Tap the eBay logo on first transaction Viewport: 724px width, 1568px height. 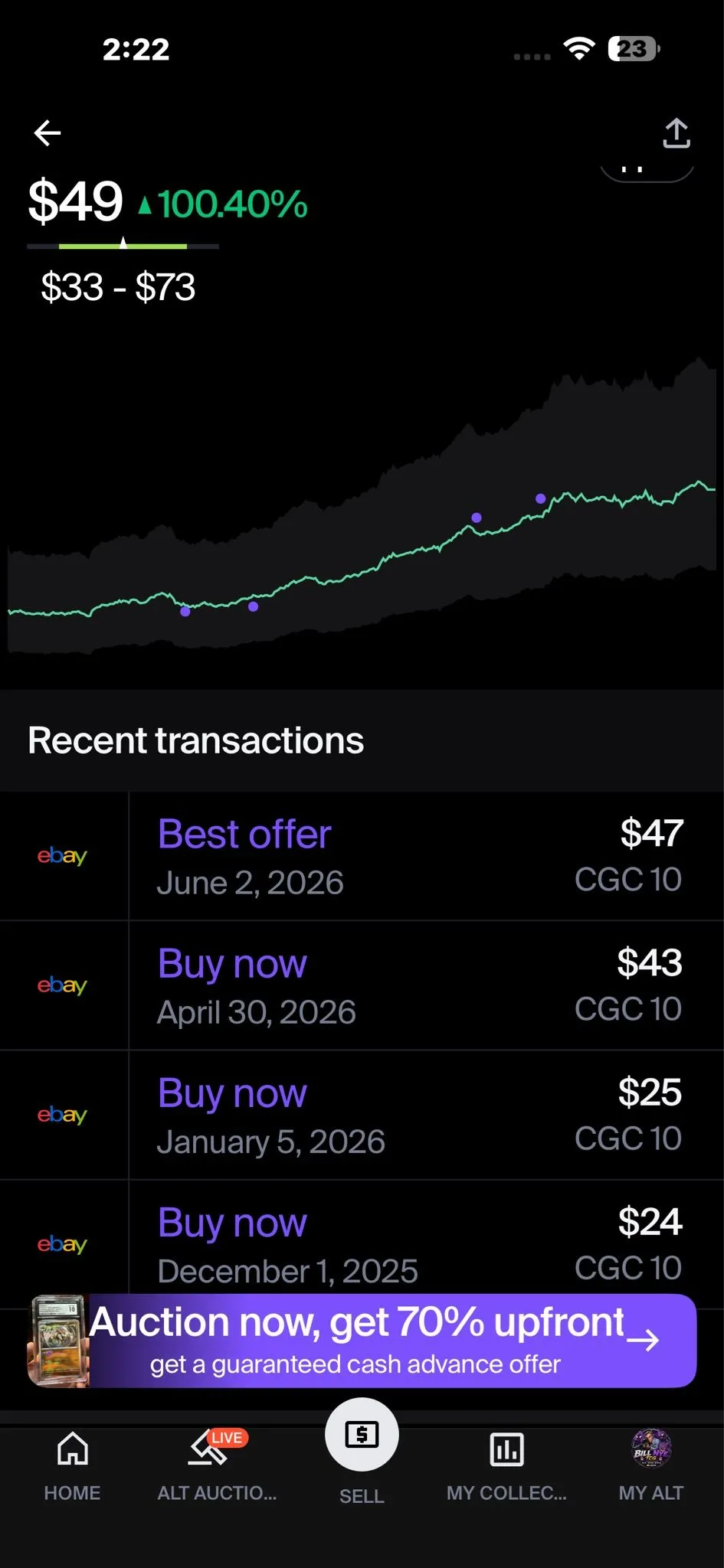62,856
